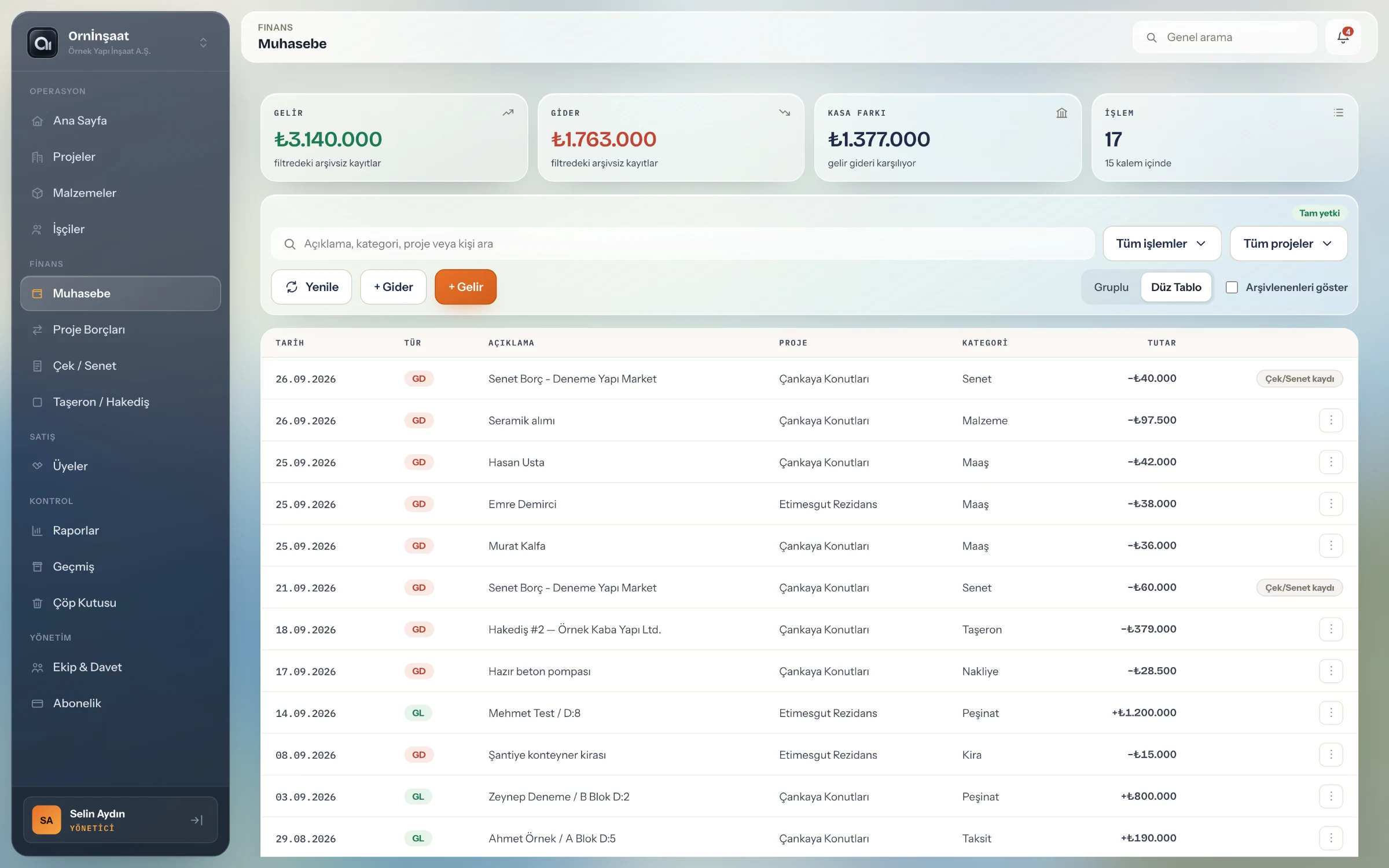Click the + Gider button
This screenshot has height=868, width=1389.
(x=394, y=287)
